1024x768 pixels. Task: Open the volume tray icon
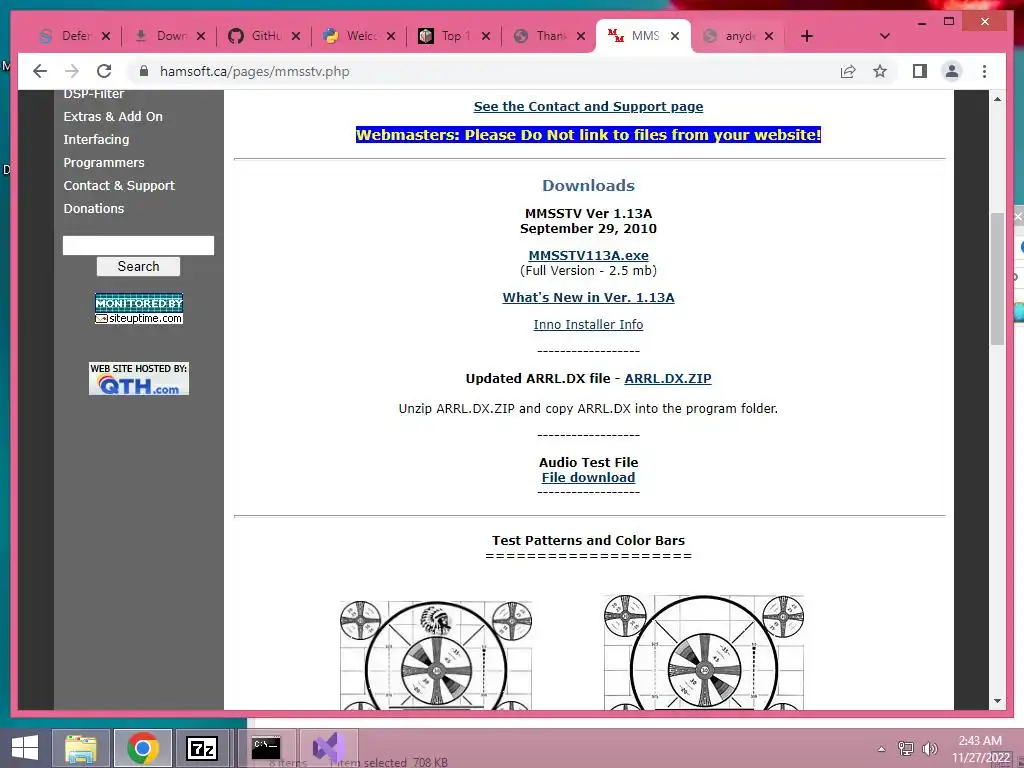click(x=929, y=749)
